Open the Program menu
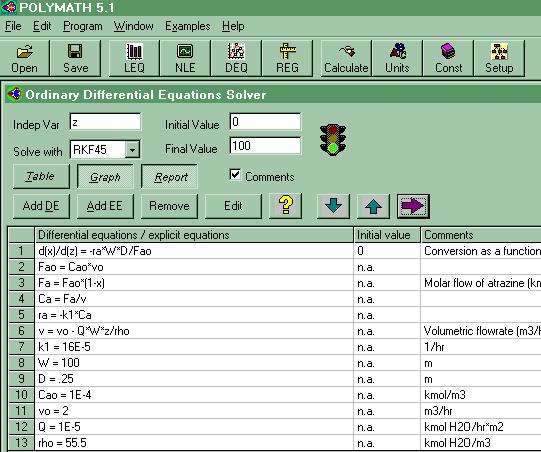 (x=83, y=26)
